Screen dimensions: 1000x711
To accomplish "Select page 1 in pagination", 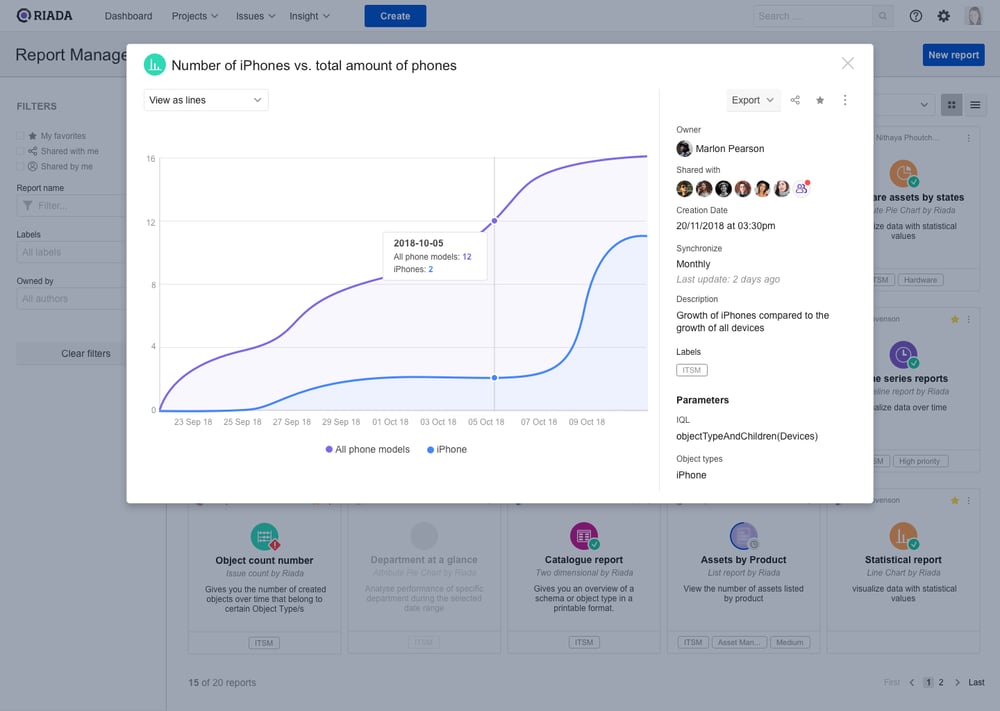I will [x=929, y=682].
